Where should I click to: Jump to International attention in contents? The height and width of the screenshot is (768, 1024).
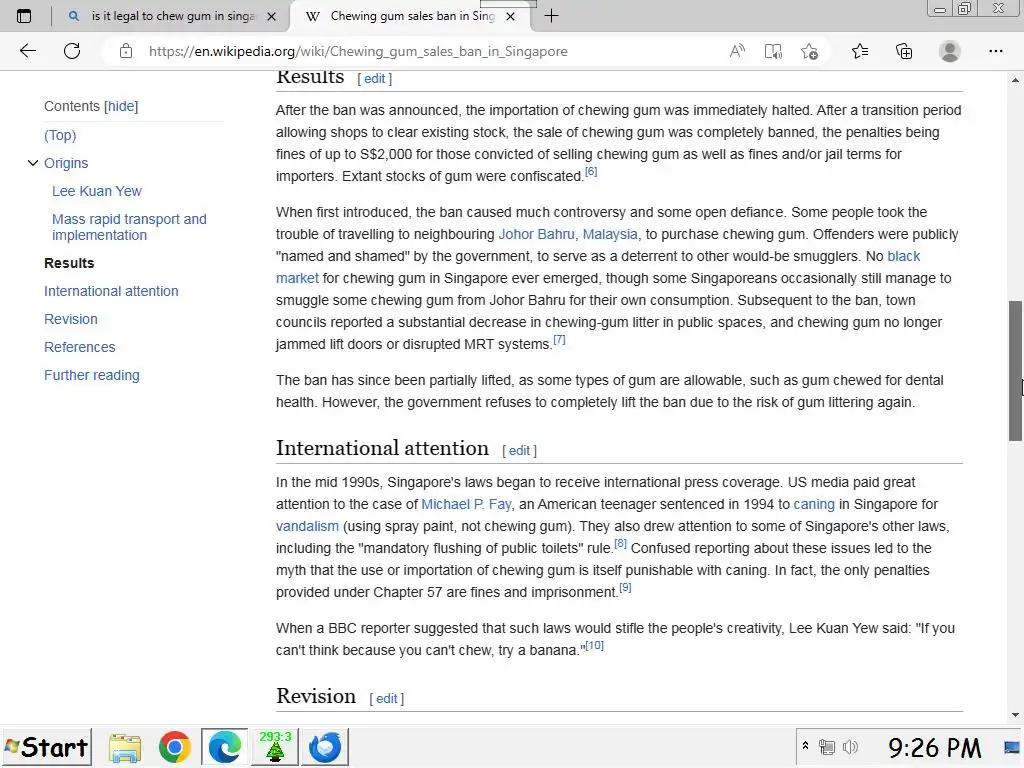pyautogui.click(x=111, y=291)
